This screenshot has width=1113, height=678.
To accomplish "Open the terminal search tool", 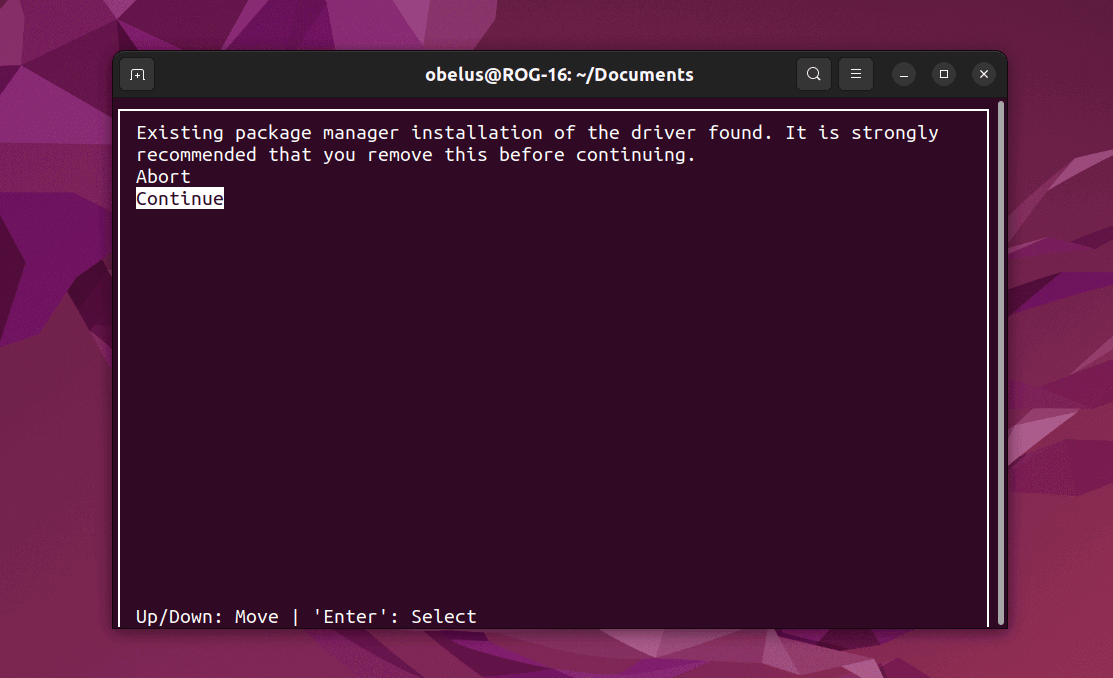I will pos(813,74).
